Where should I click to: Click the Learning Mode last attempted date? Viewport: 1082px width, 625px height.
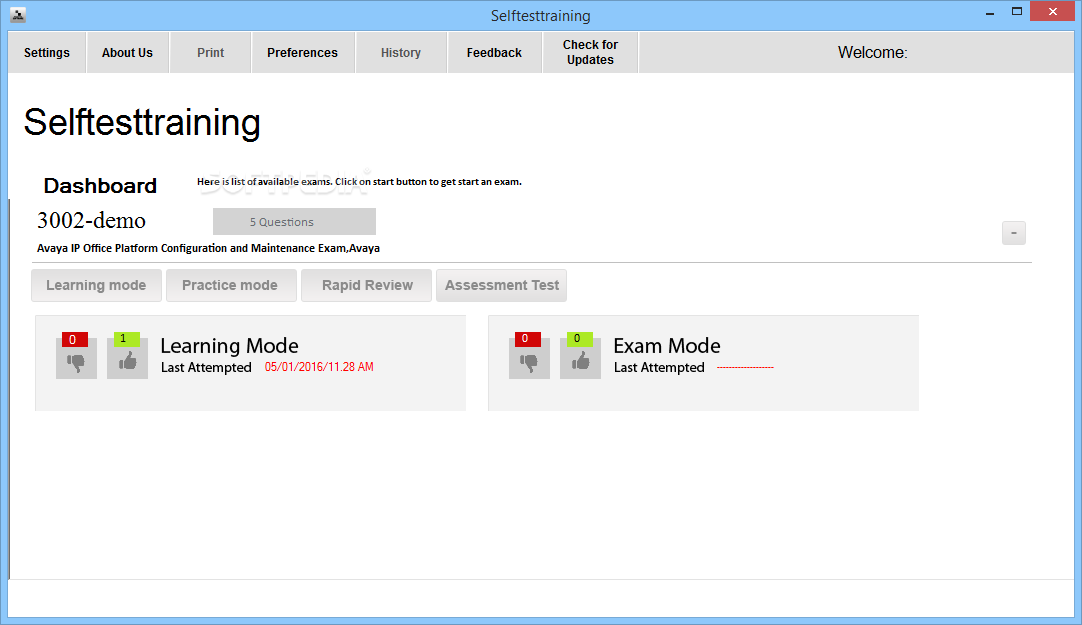click(x=319, y=367)
